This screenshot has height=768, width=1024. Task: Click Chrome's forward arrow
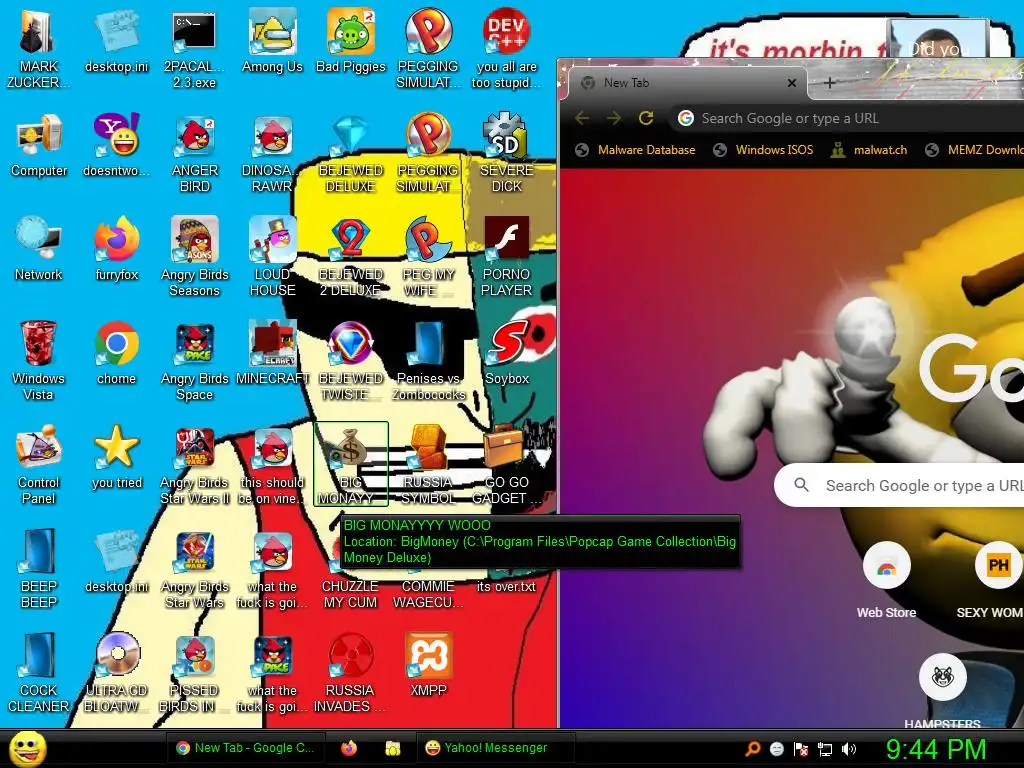[x=614, y=118]
